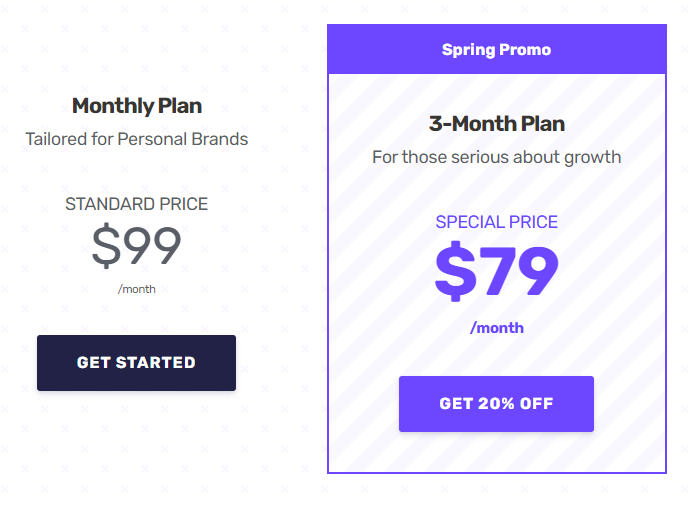
Task: Select the Spring Promo banner header
Action: [497, 49]
